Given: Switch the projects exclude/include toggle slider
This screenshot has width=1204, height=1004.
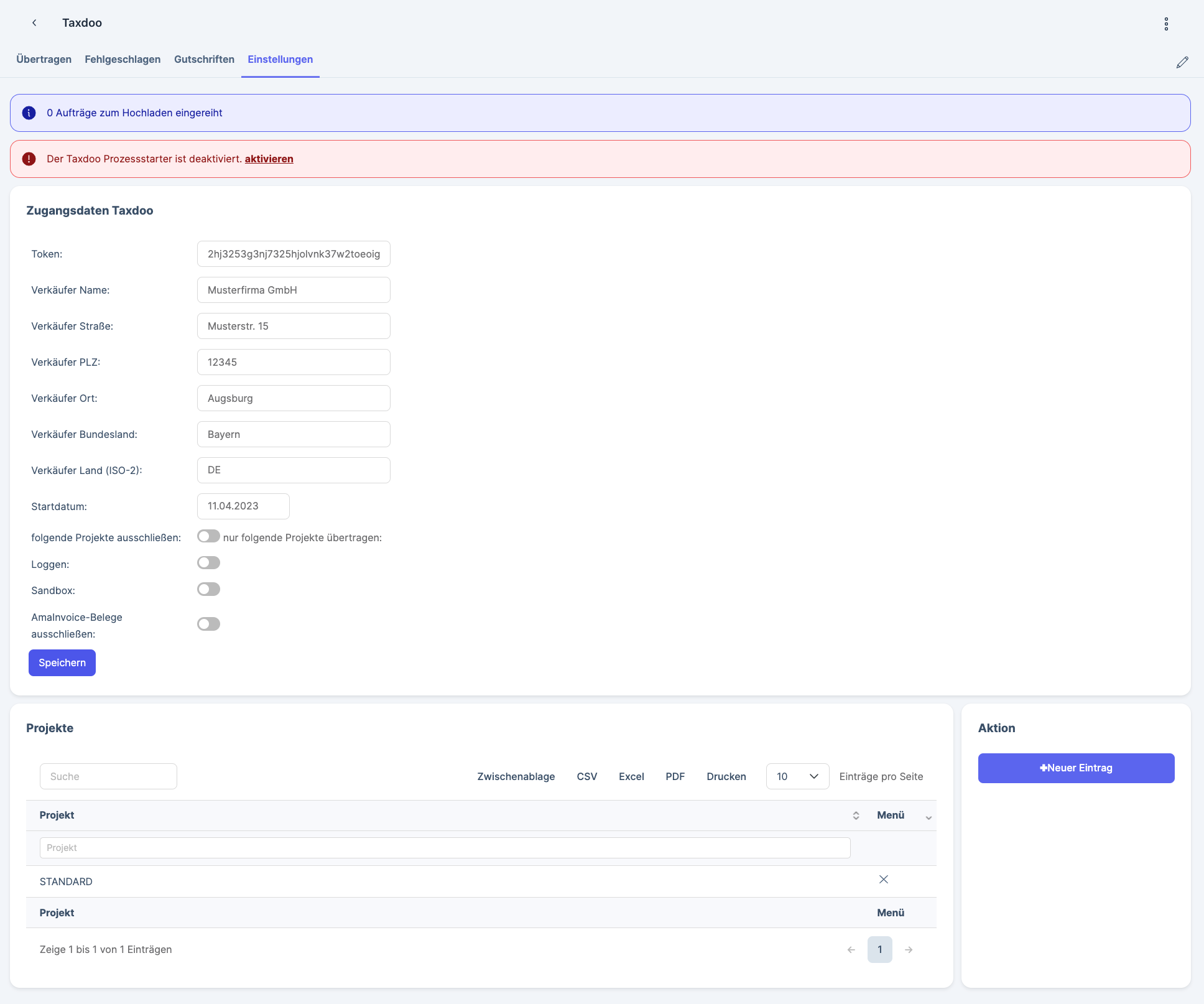Looking at the screenshot, I should (x=208, y=536).
